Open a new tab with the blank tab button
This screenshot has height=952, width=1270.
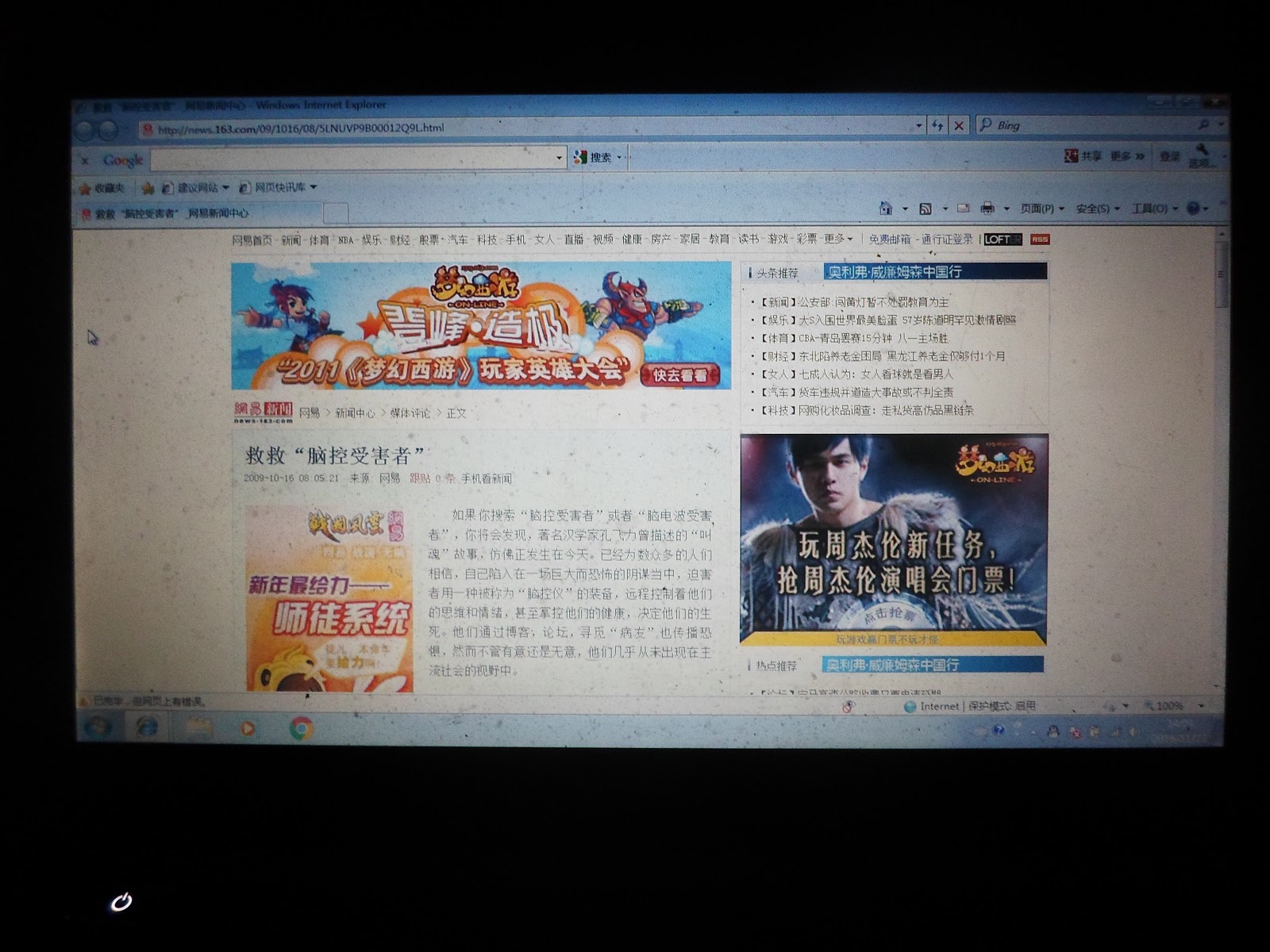pyautogui.click(x=336, y=213)
